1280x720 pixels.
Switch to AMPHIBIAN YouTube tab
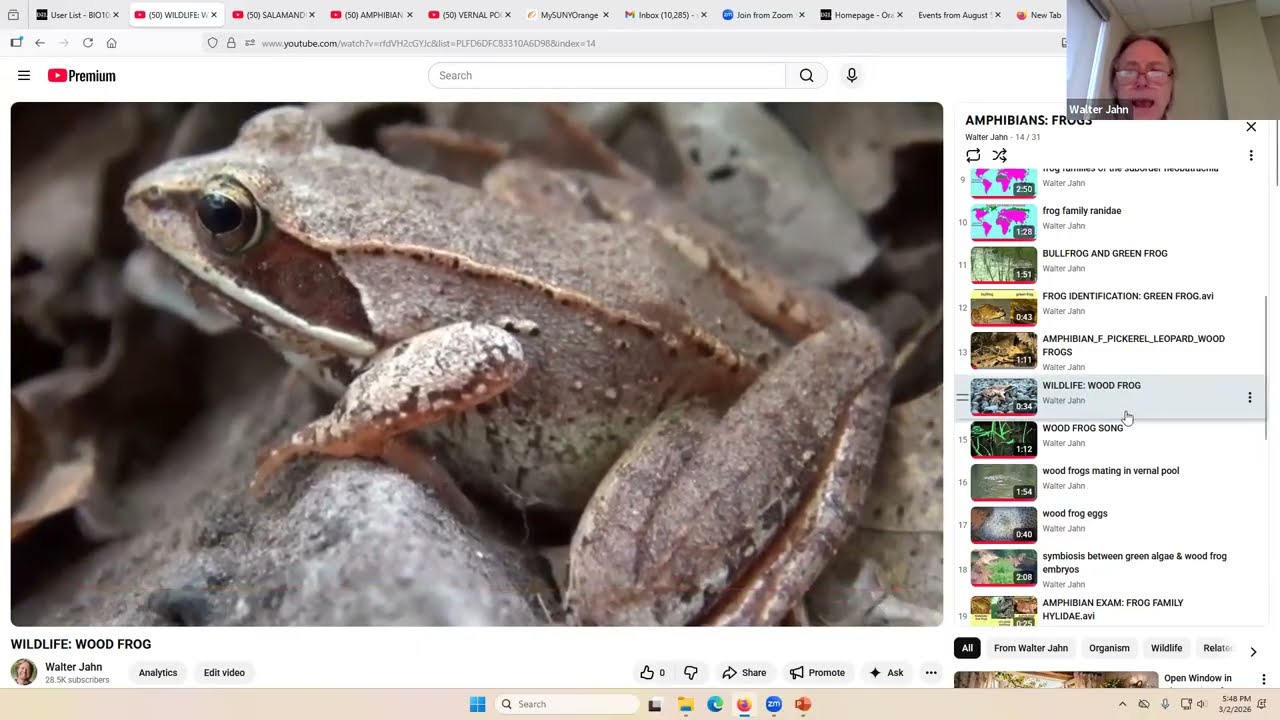click(372, 15)
